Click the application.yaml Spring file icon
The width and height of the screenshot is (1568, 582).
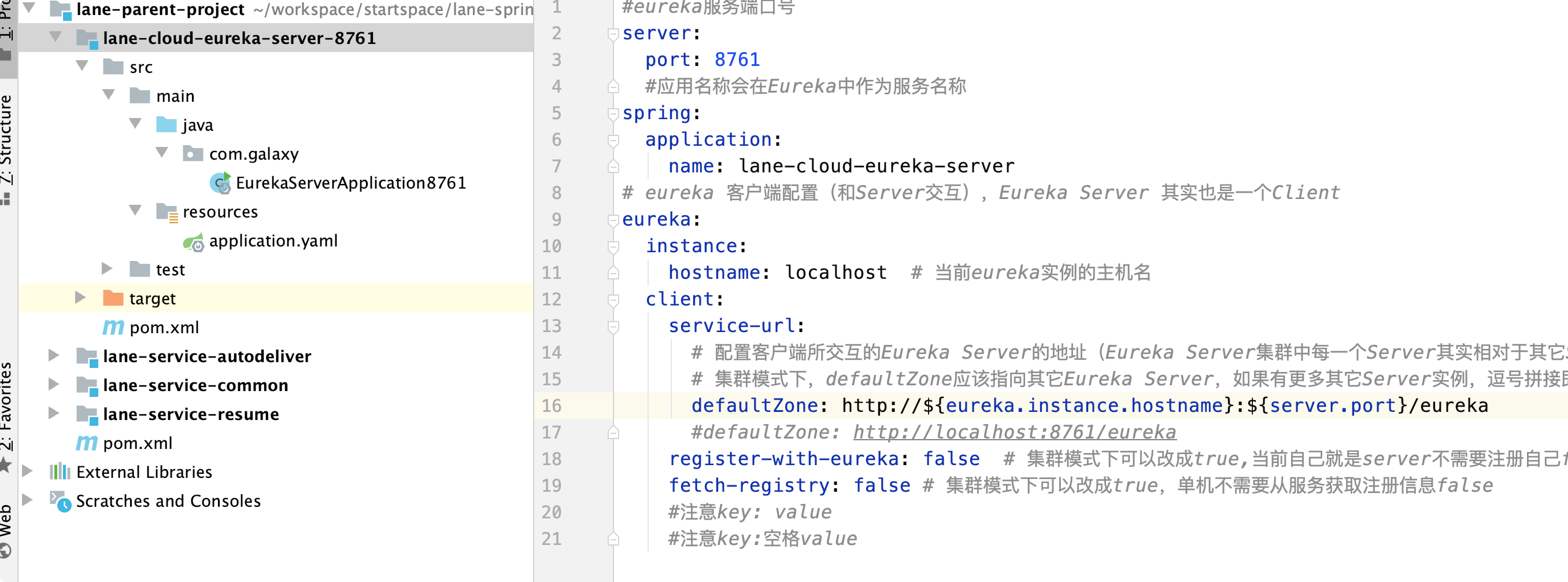(194, 241)
